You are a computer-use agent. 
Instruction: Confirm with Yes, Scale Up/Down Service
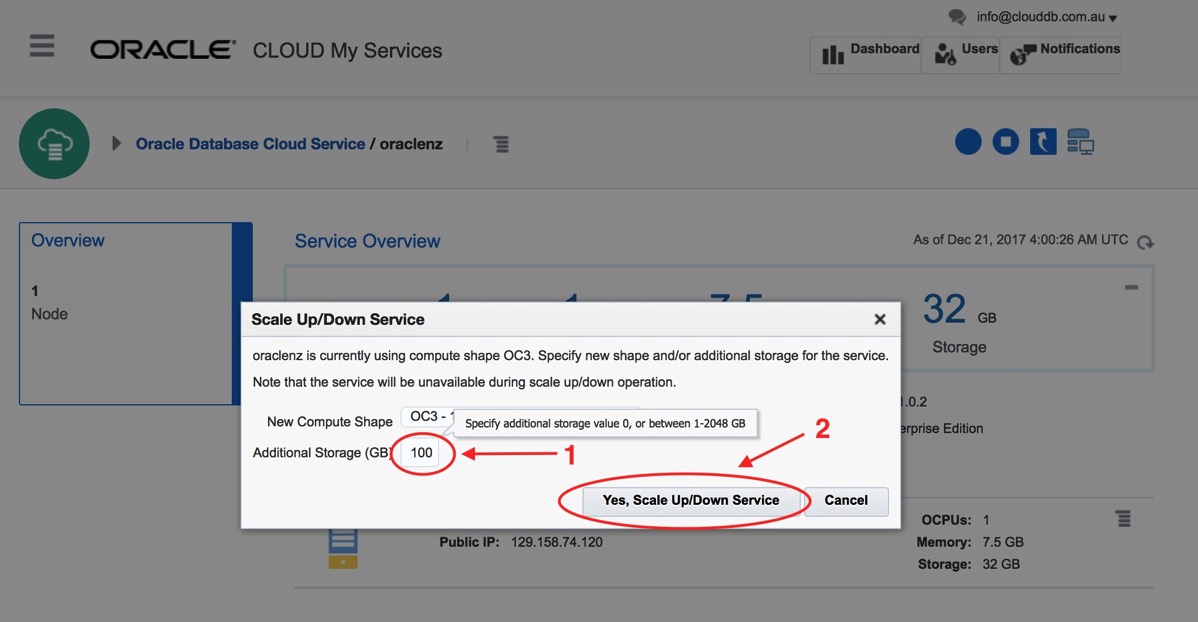click(x=690, y=500)
